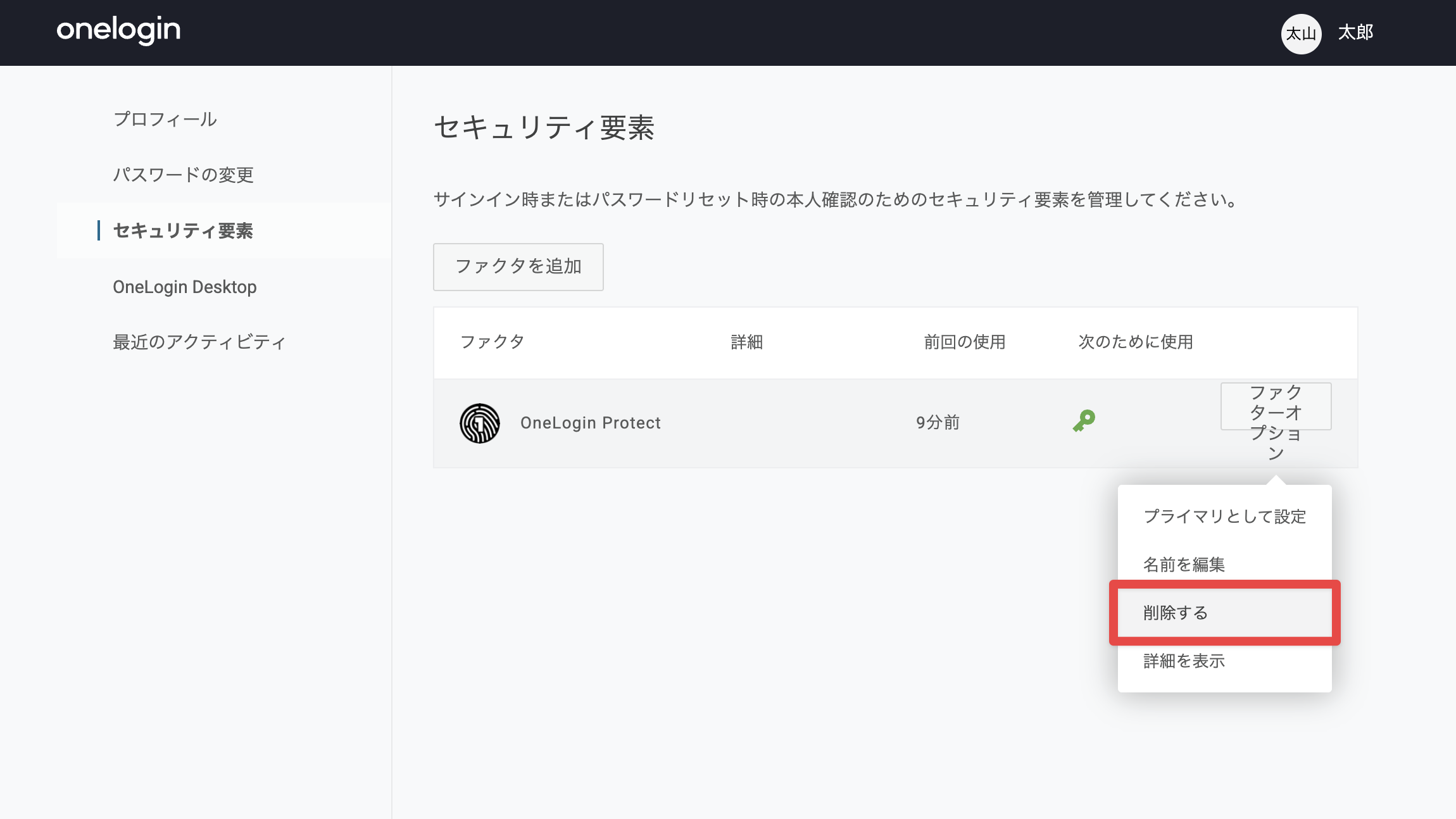Click the ファクタを追加 button
The width and height of the screenshot is (1456, 819).
click(x=518, y=267)
